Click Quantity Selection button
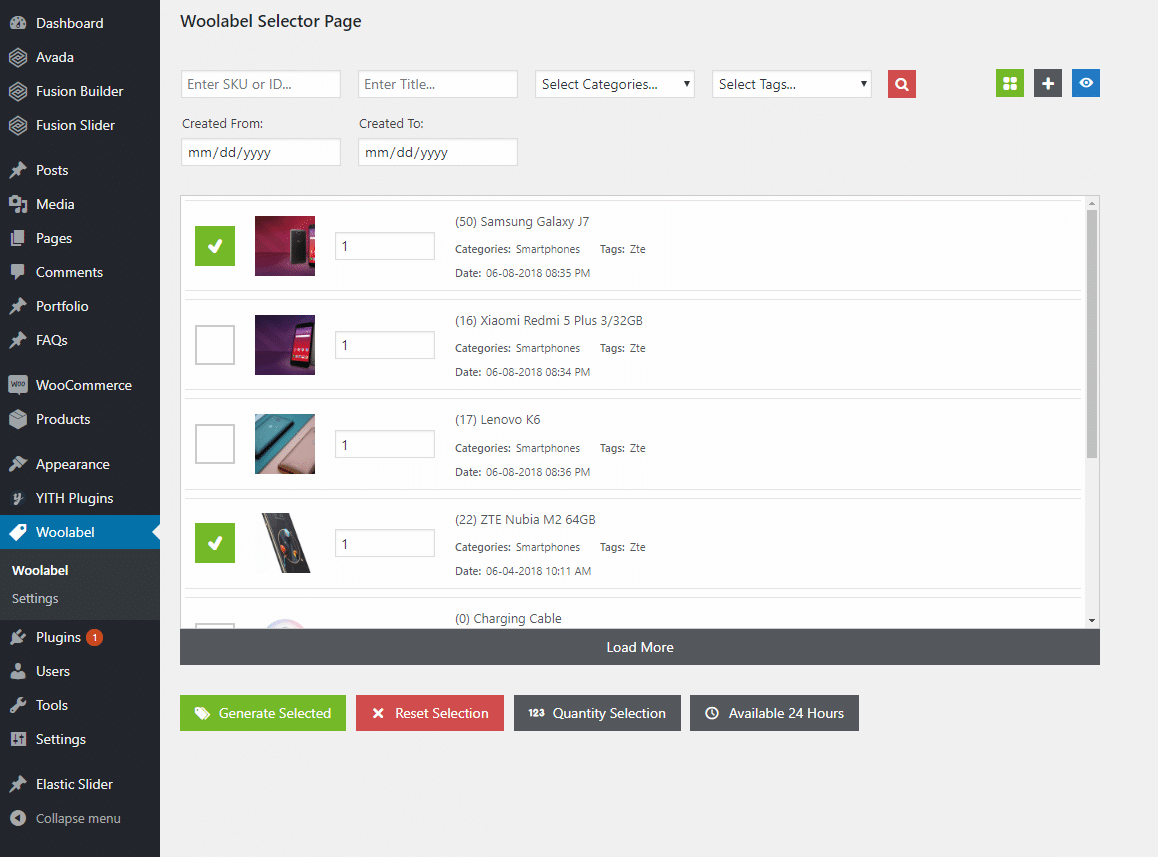Screen dimensions: 1158x857 597,713
